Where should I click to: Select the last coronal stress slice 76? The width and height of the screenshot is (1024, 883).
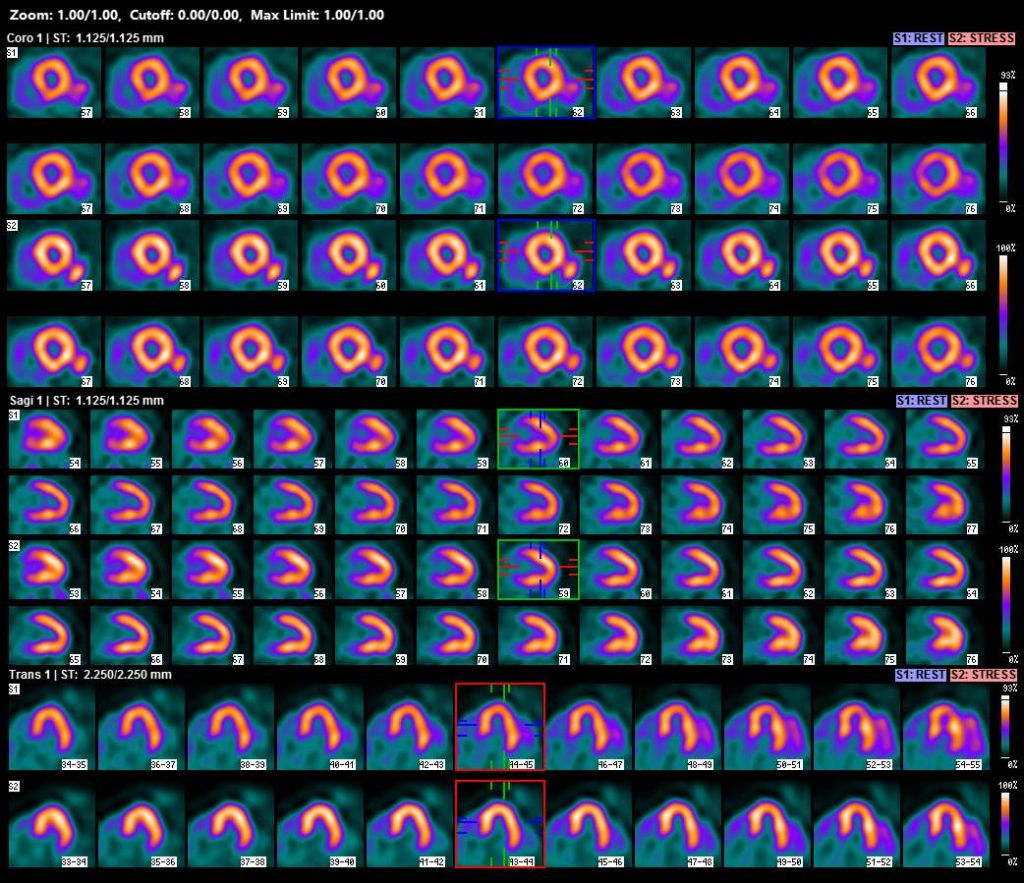936,351
